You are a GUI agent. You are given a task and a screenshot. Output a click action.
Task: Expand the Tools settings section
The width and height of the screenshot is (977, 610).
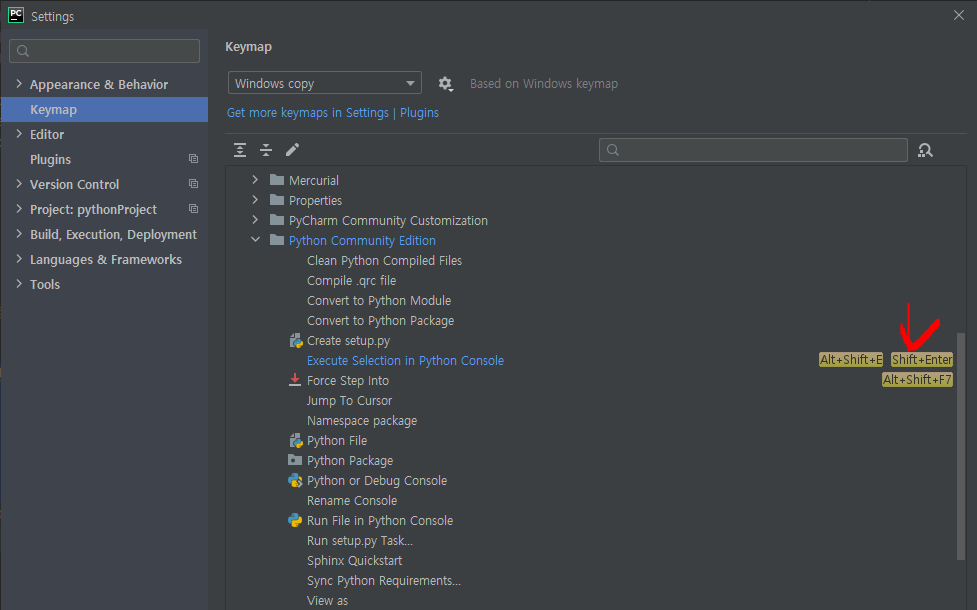point(19,283)
